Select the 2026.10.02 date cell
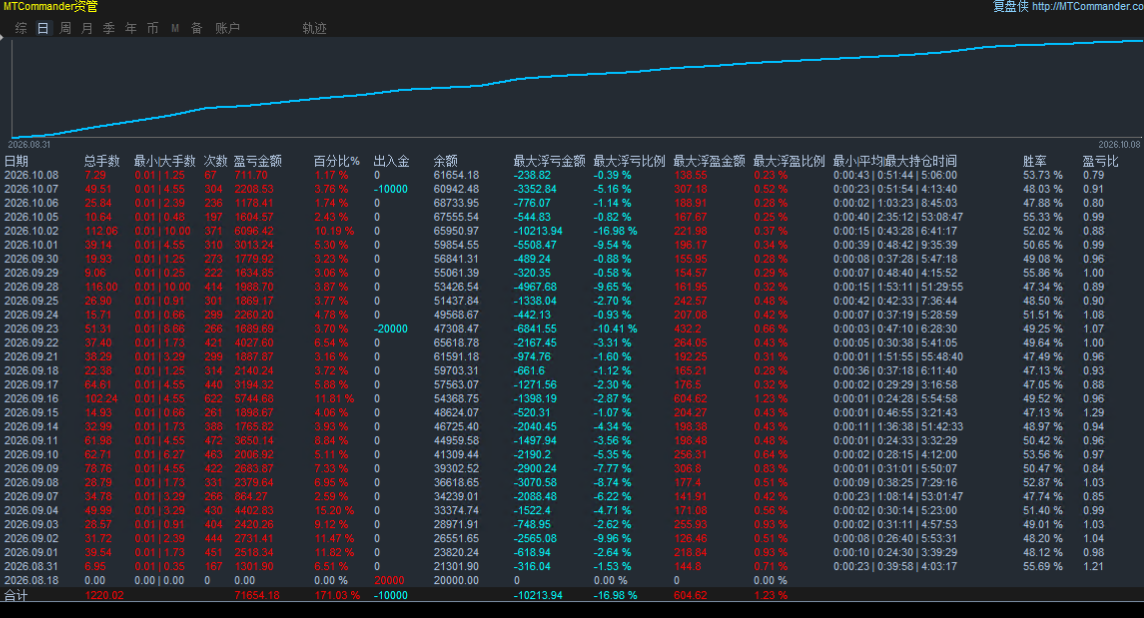1144x618 pixels. (x=31, y=231)
